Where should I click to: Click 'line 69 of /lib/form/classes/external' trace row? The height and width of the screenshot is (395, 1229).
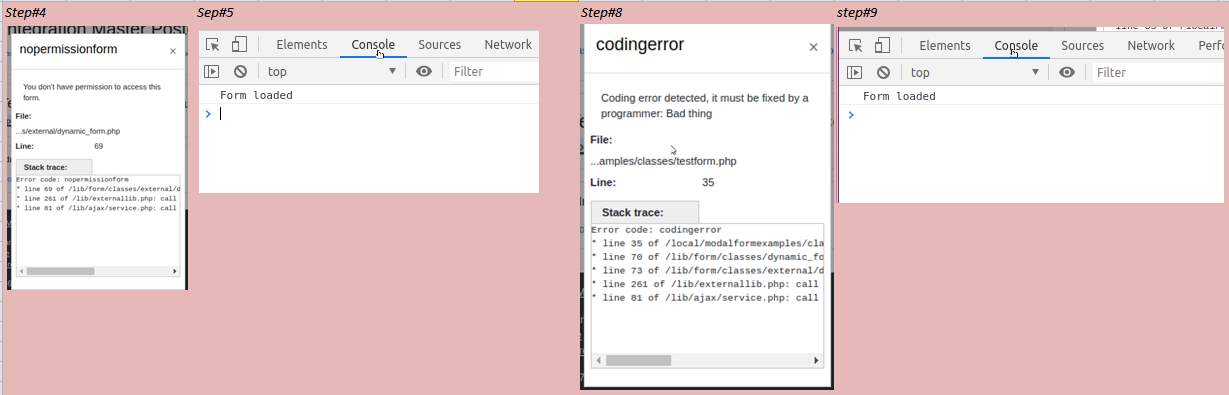point(98,189)
